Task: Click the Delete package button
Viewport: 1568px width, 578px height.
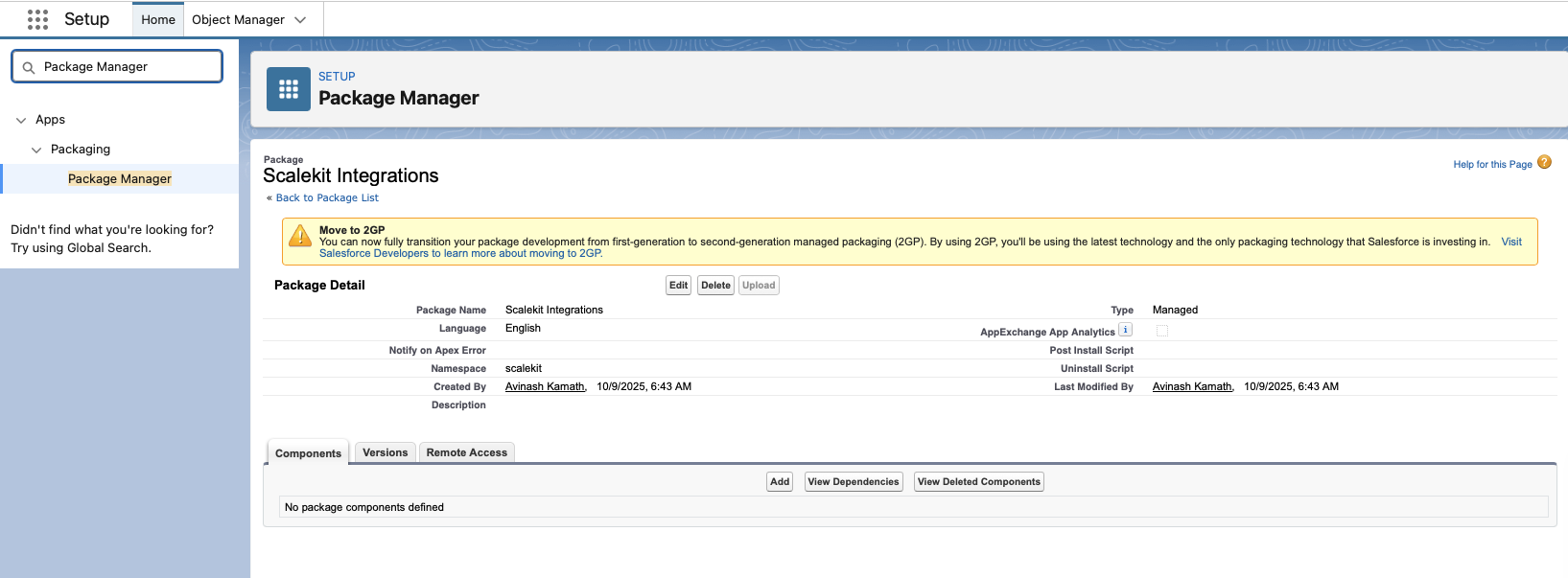Action: [715, 285]
